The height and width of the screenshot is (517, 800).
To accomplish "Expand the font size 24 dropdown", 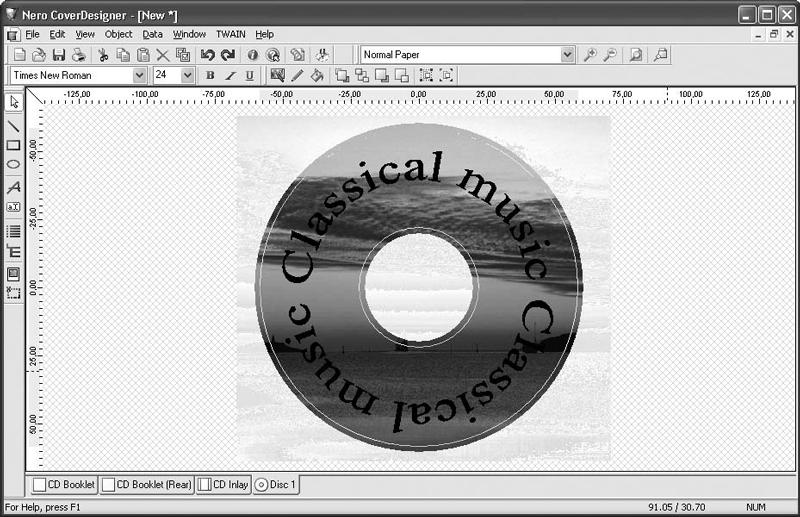I will point(187,75).
